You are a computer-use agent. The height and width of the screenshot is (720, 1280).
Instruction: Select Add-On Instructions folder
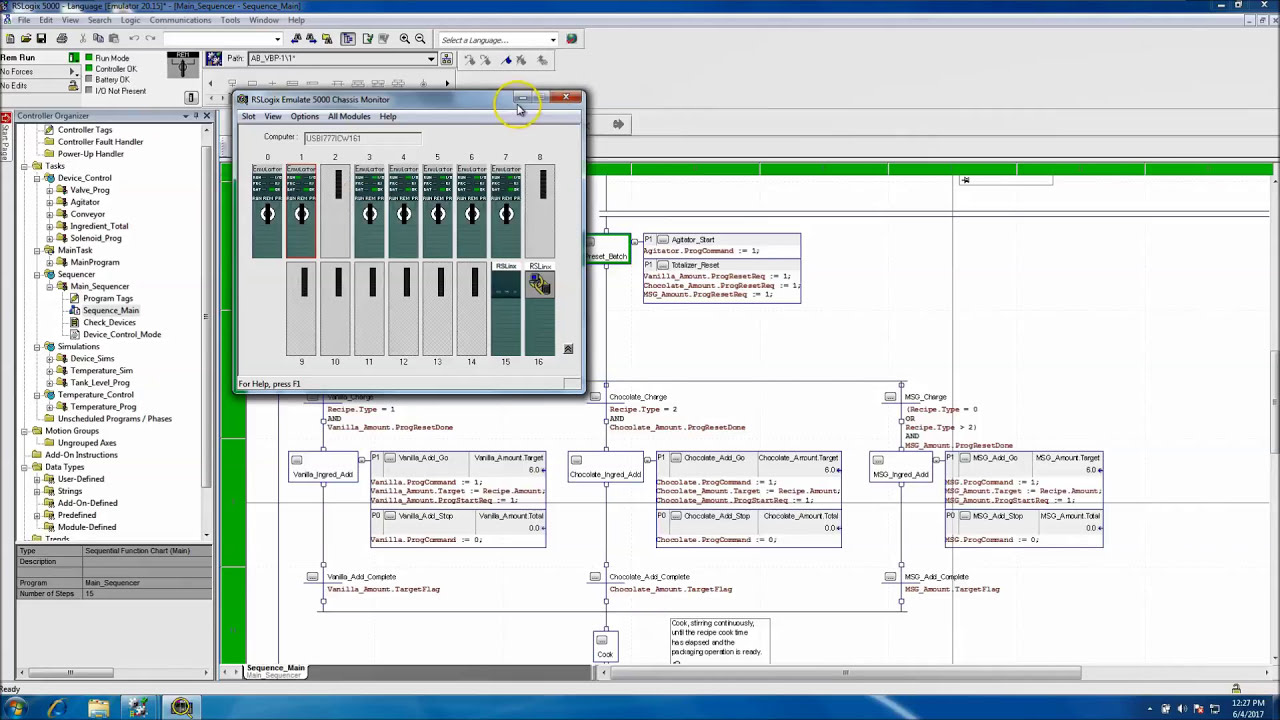(81, 455)
